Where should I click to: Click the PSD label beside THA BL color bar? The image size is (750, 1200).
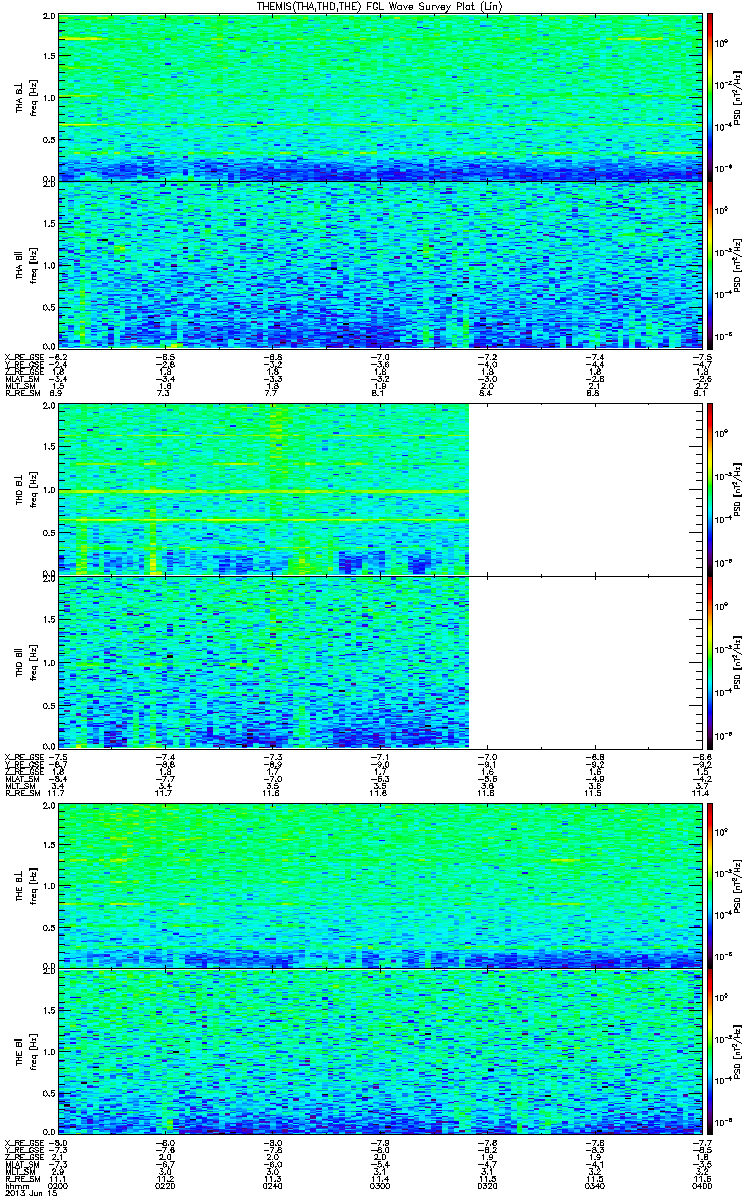click(x=738, y=97)
